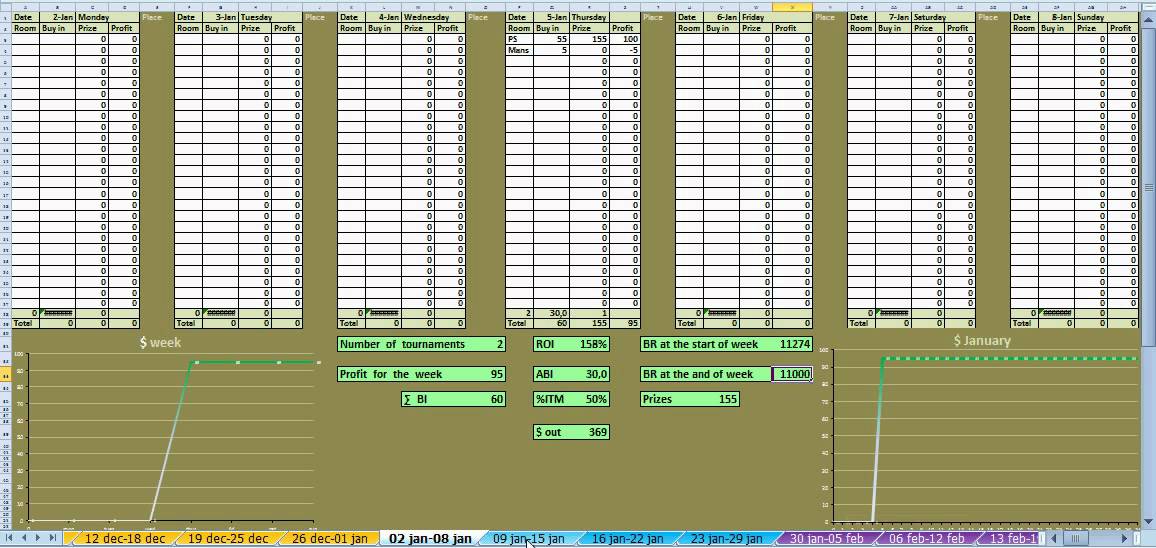Switch to the 30 jan-05 feb sheet
This screenshot has width=1156, height=548.
click(826, 538)
